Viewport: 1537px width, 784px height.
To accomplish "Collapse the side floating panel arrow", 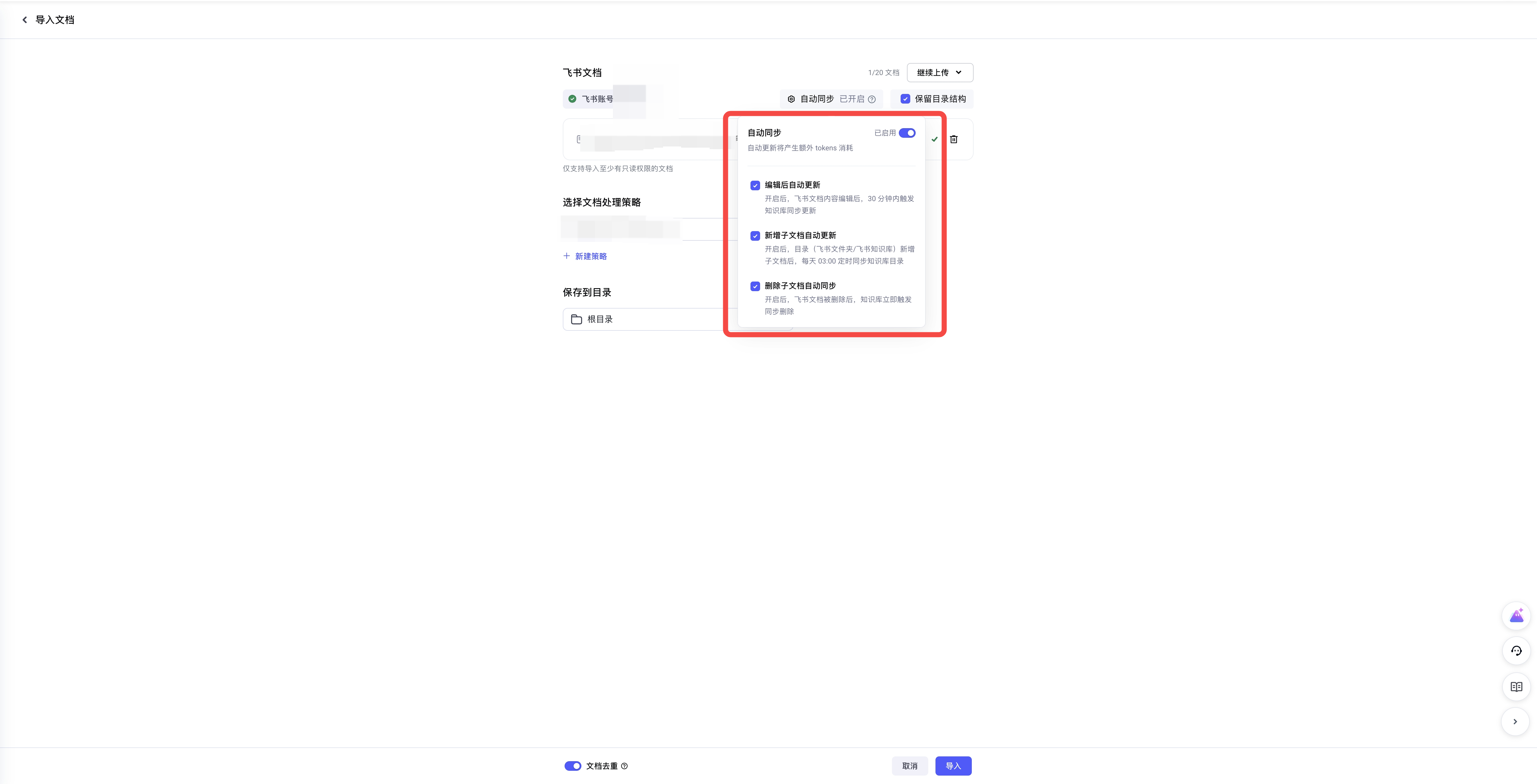I will 1515,722.
